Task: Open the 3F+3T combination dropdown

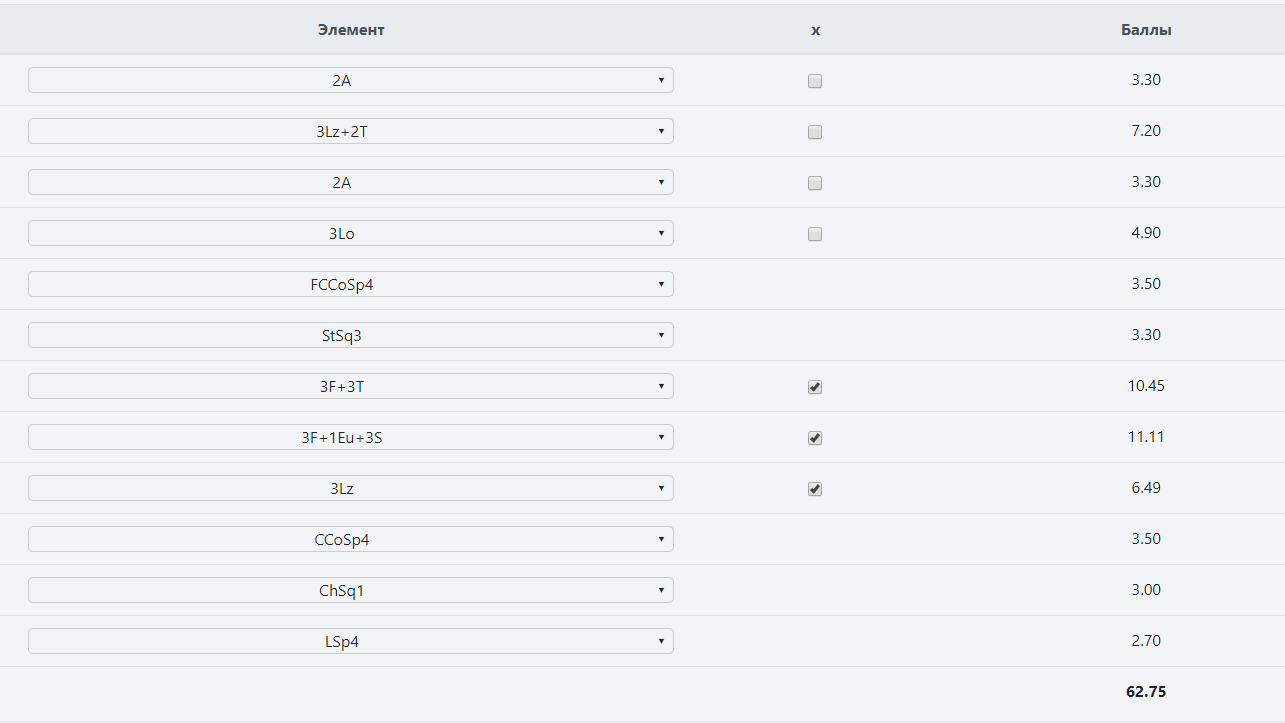Action: tap(350, 386)
